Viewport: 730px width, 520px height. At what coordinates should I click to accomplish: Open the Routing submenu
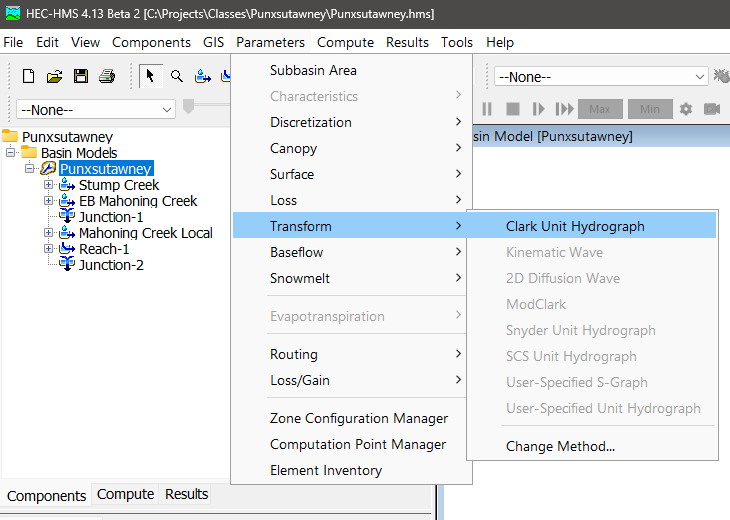pyautogui.click(x=351, y=354)
